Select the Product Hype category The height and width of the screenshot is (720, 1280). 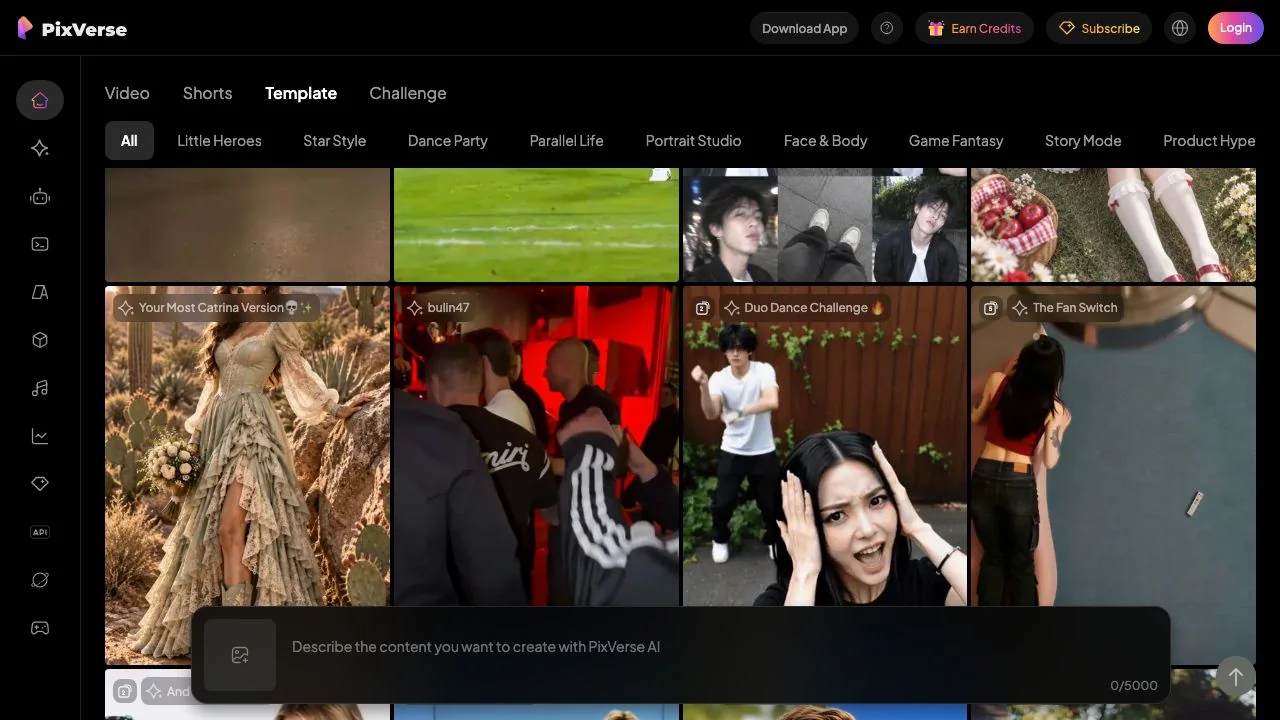[x=1209, y=141]
